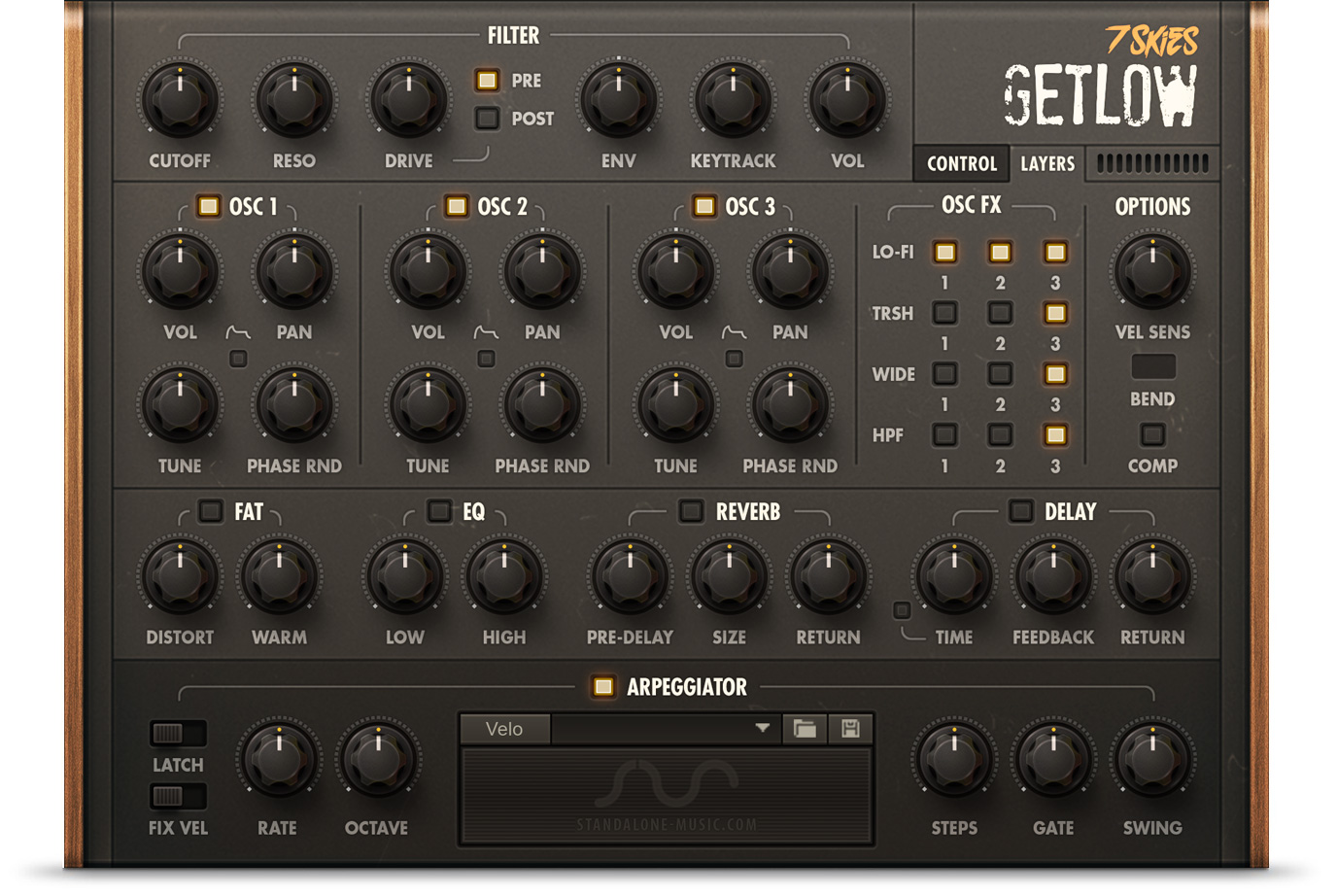The image size is (1337, 896).
Task: Enable the REVERB effect
Action: [691, 511]
